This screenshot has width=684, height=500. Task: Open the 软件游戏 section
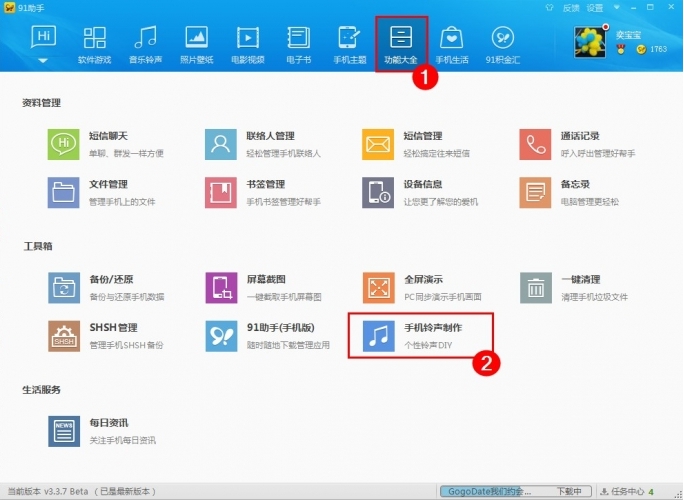94,45
